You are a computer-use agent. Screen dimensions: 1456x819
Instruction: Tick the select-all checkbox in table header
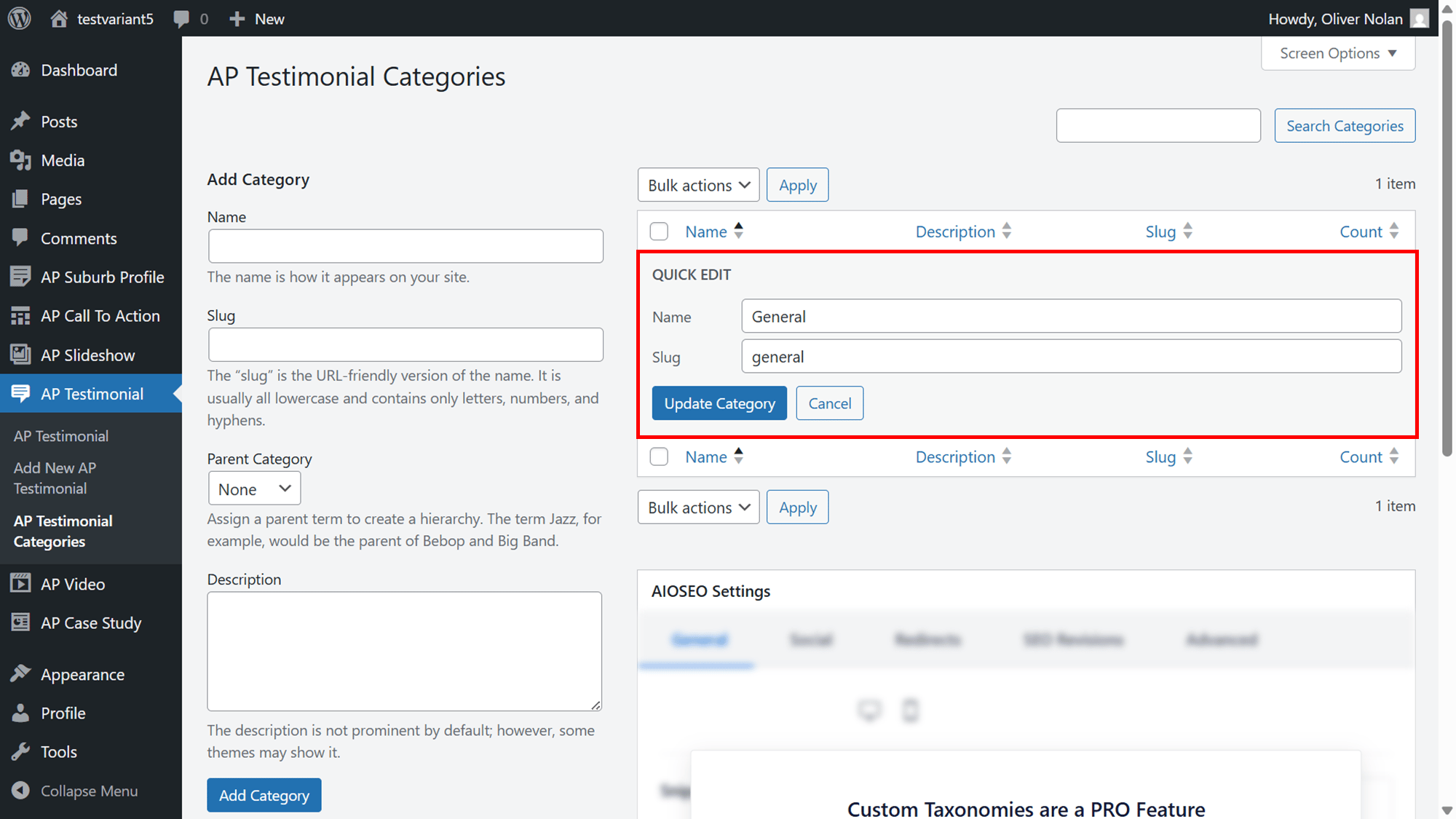pyautogui.click(x=659, y=232)
